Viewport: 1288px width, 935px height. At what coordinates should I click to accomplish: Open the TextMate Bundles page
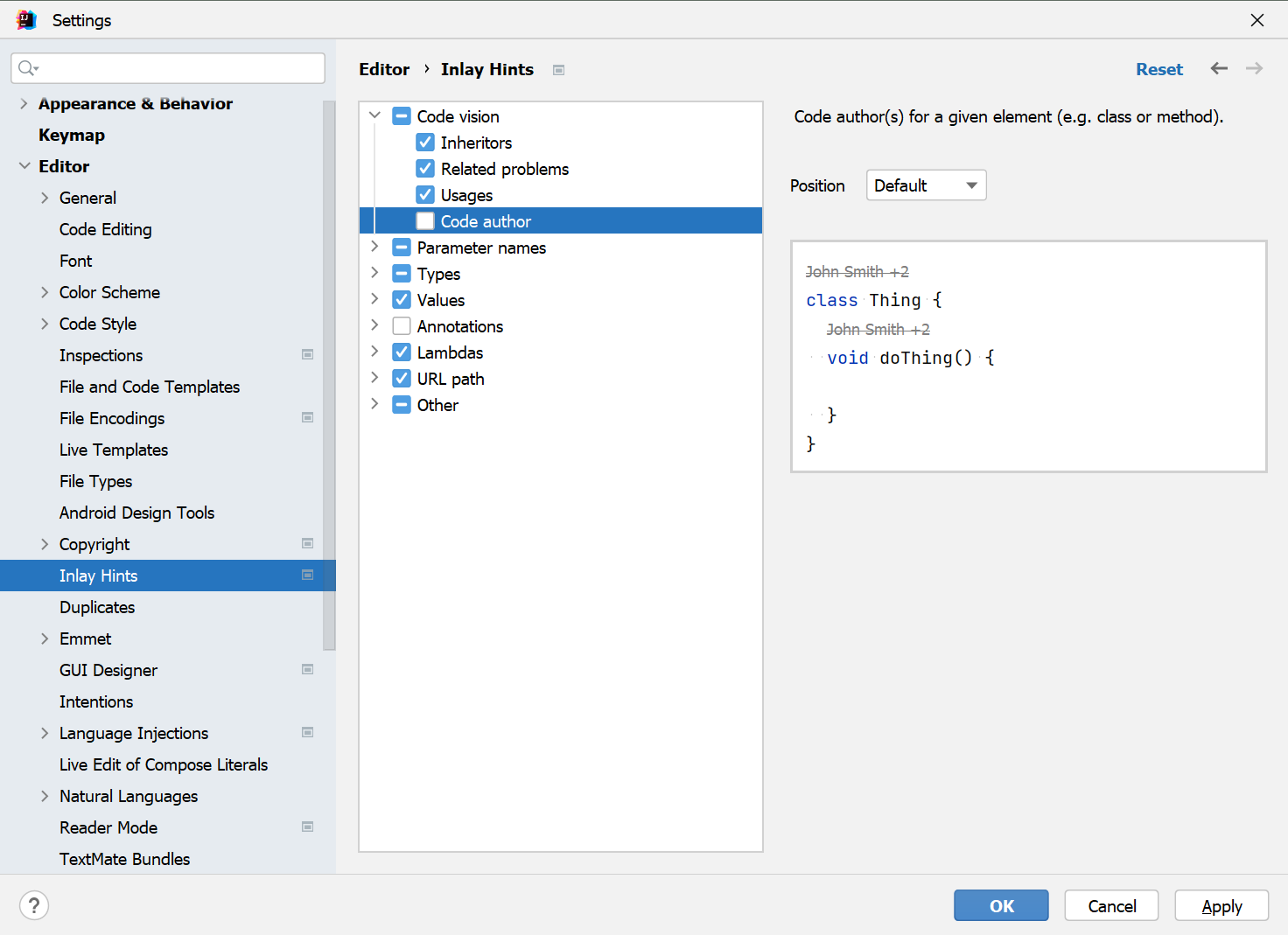click(x=124, y=859)
